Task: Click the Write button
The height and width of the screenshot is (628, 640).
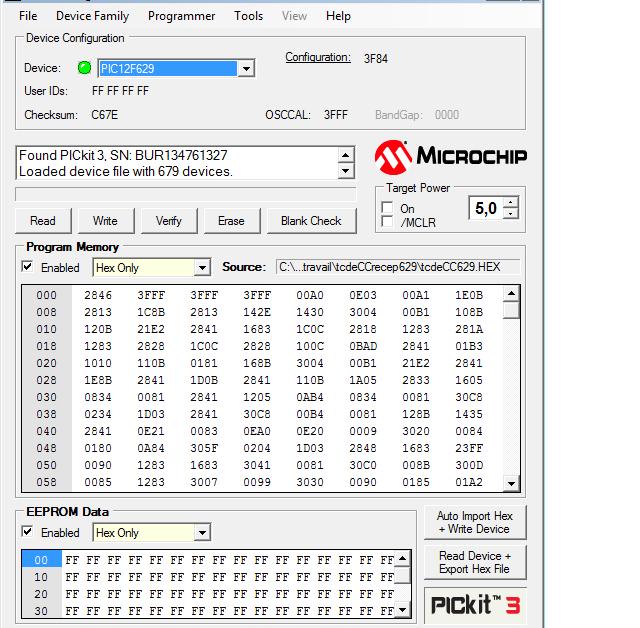Action: (x=106, y=221)
